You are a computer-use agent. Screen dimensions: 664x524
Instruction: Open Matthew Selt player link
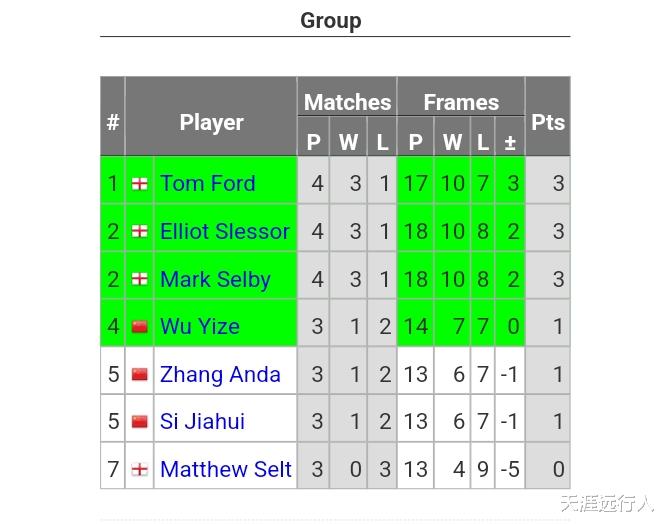coord(226,469)
